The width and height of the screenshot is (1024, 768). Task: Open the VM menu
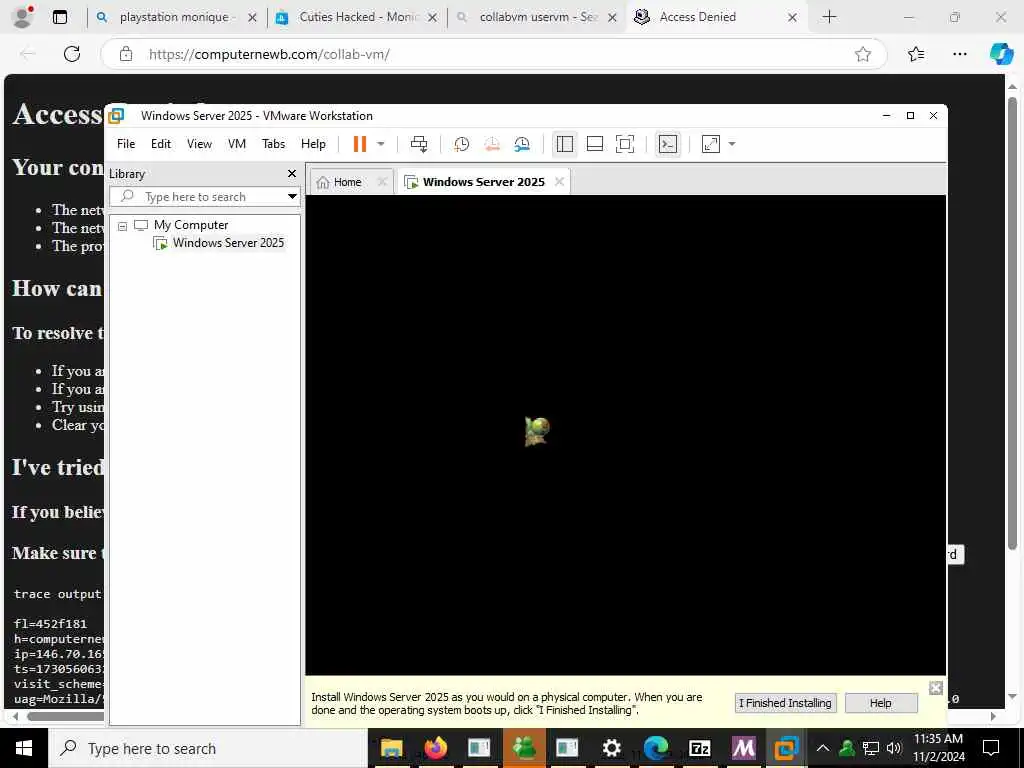236,144
